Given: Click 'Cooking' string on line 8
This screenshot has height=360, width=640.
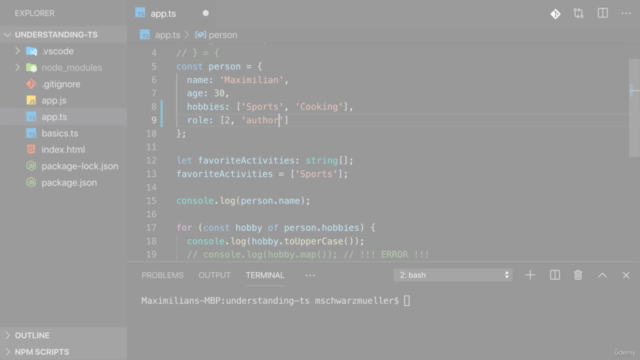Looking at the screenshot, I should [319, 107].
